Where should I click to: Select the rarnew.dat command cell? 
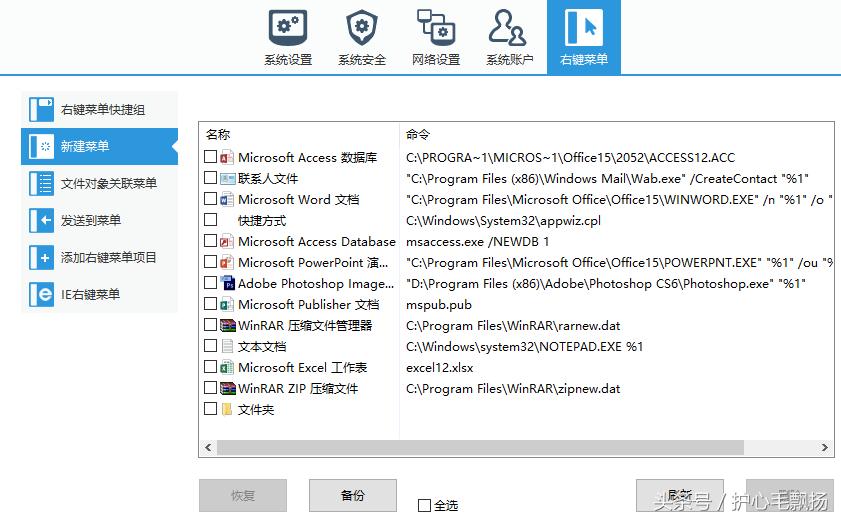pyautogui.click(x=513, y=326)
